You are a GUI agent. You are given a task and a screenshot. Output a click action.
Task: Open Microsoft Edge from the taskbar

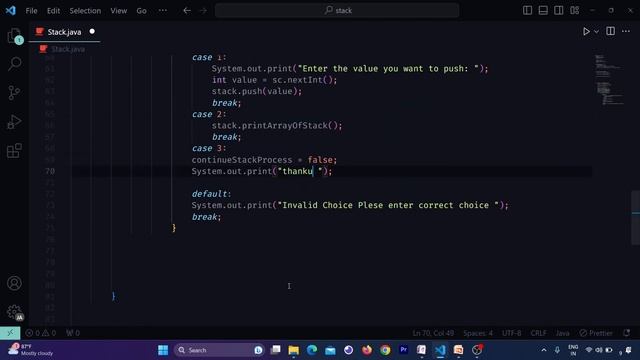(x=312, y=350)
